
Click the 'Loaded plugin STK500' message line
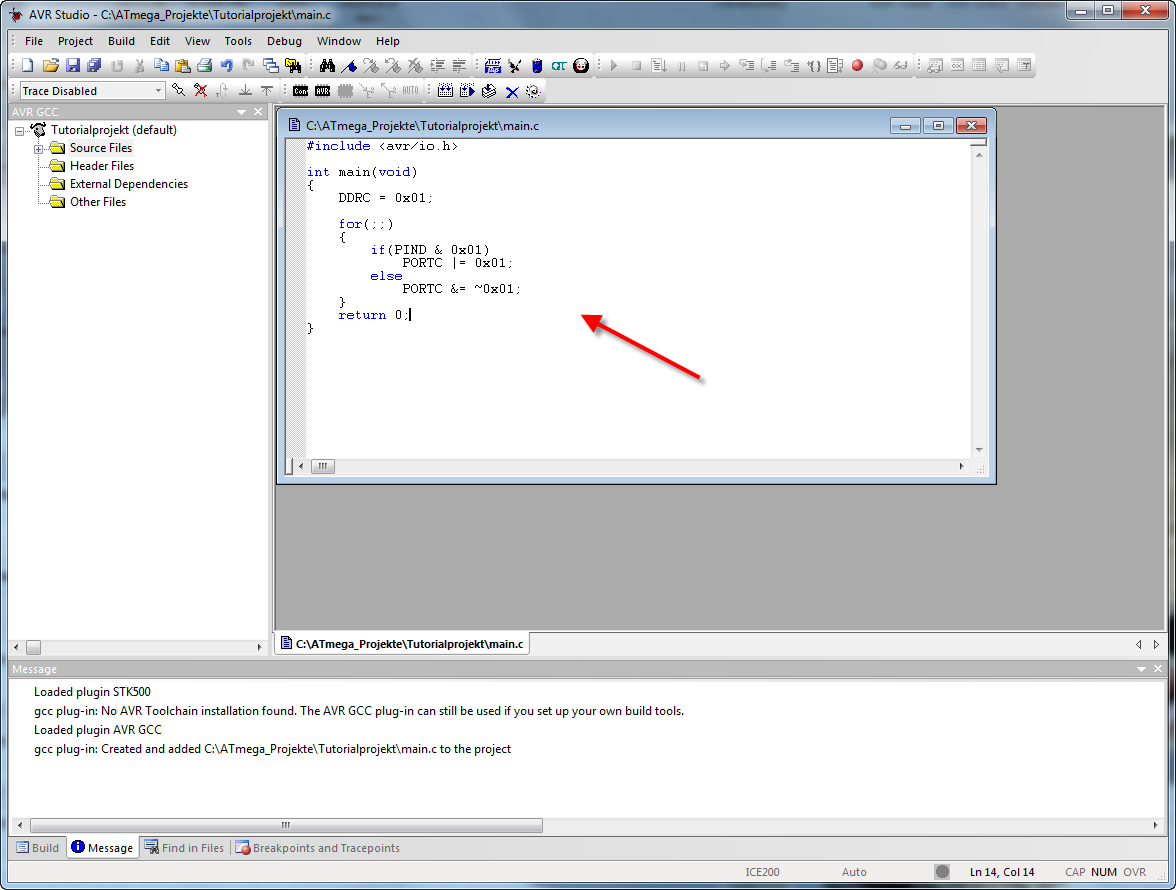click(92, 692)
